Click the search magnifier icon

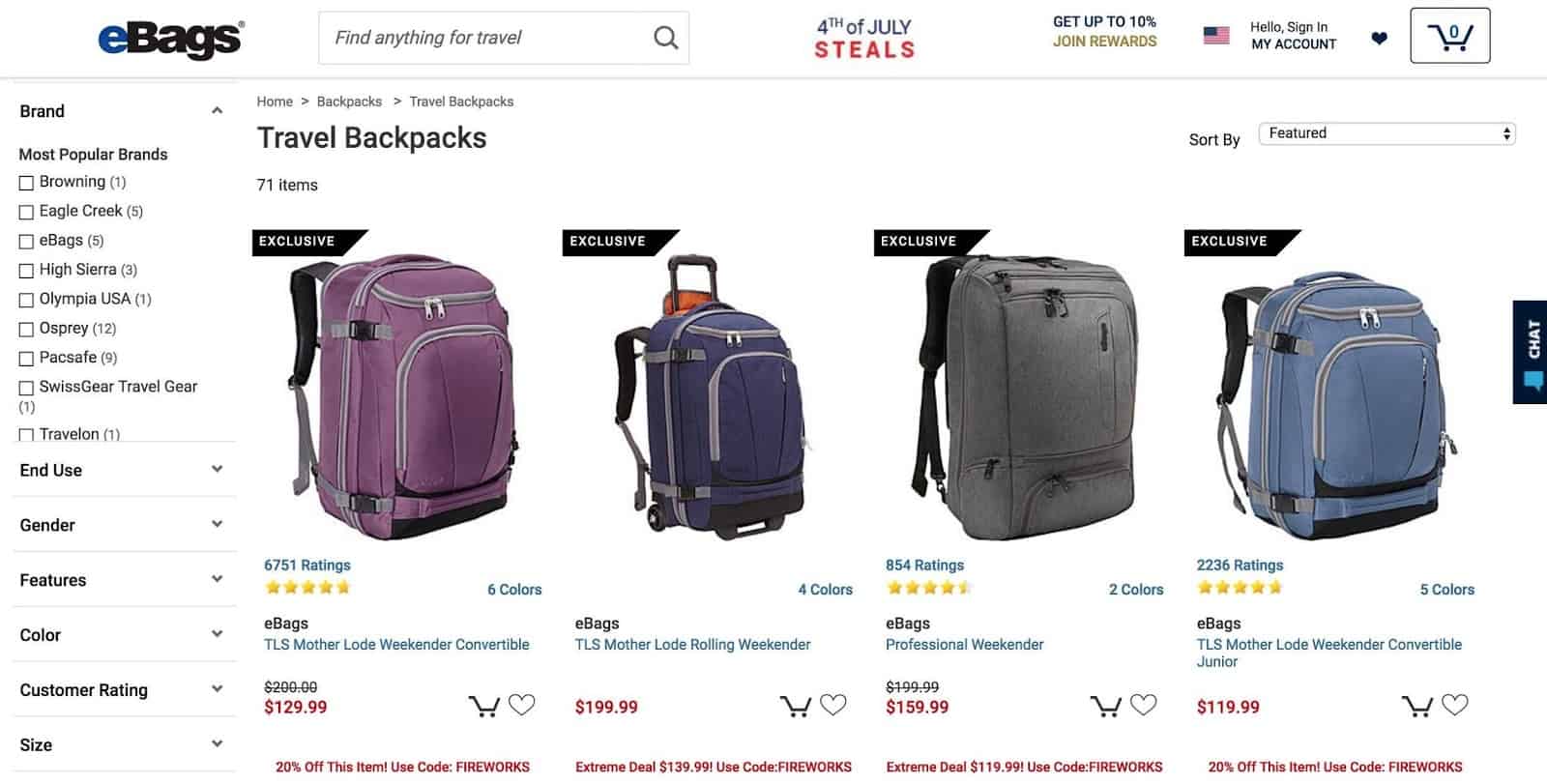(665, 38)
